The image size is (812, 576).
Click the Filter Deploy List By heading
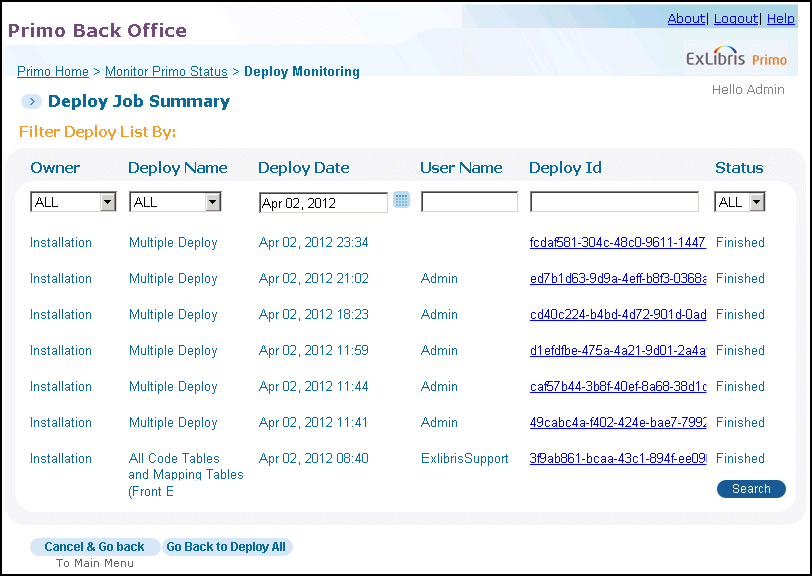pos(97,132)
